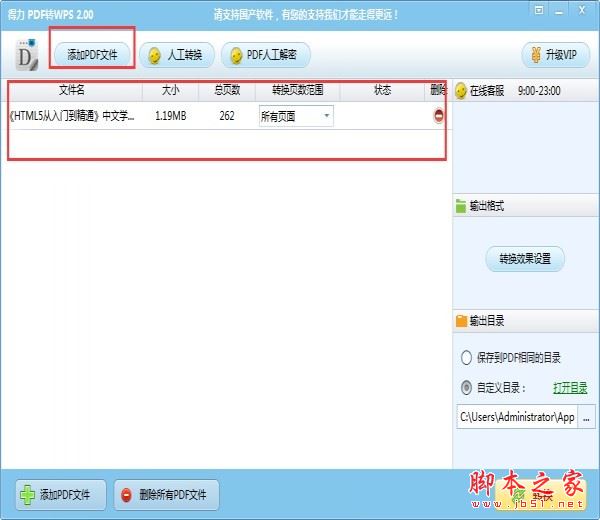Browse output folder with the ... button
600x520 pixels.
point(586,417)
